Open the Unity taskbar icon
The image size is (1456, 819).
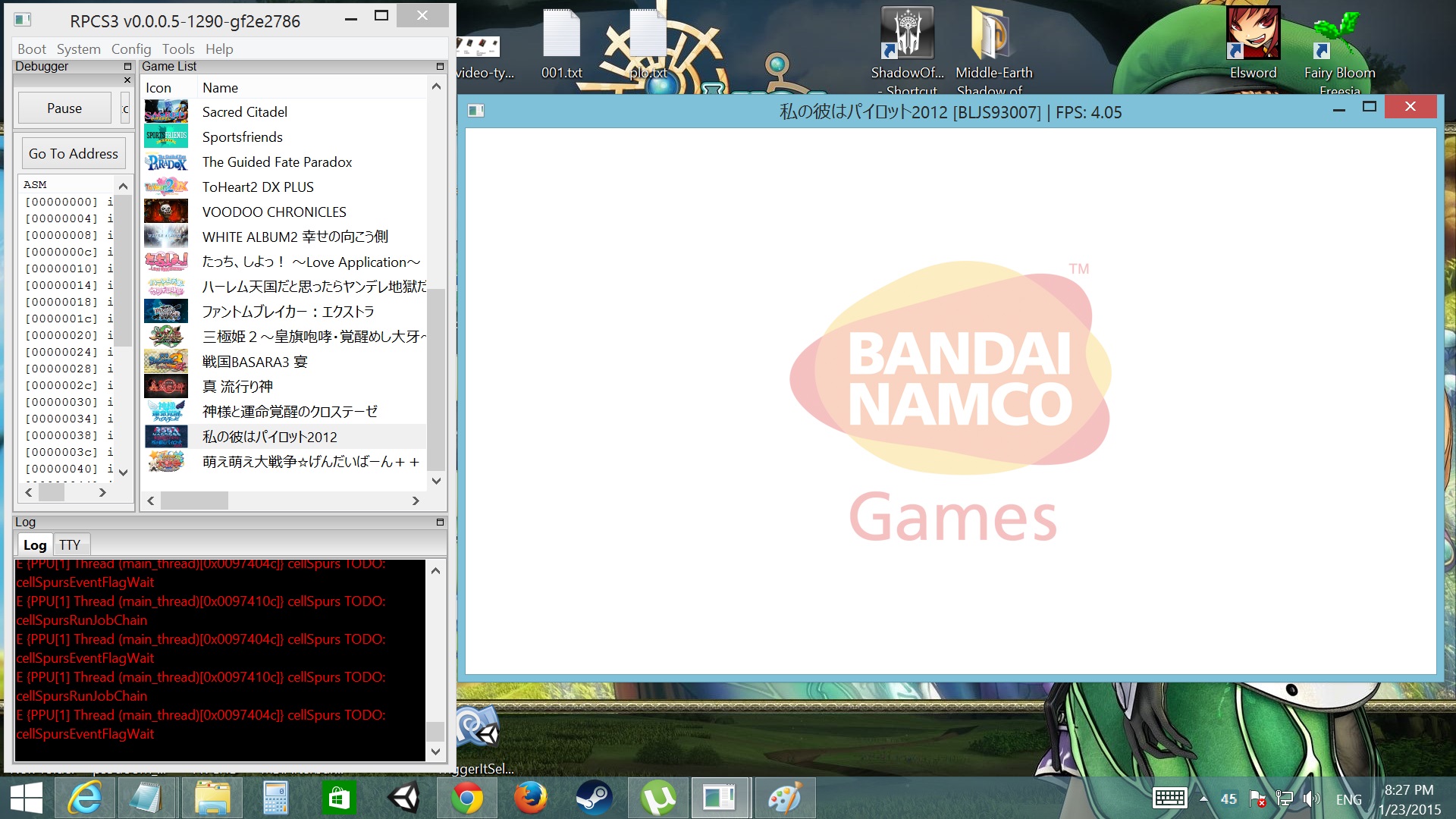(403, 798)
